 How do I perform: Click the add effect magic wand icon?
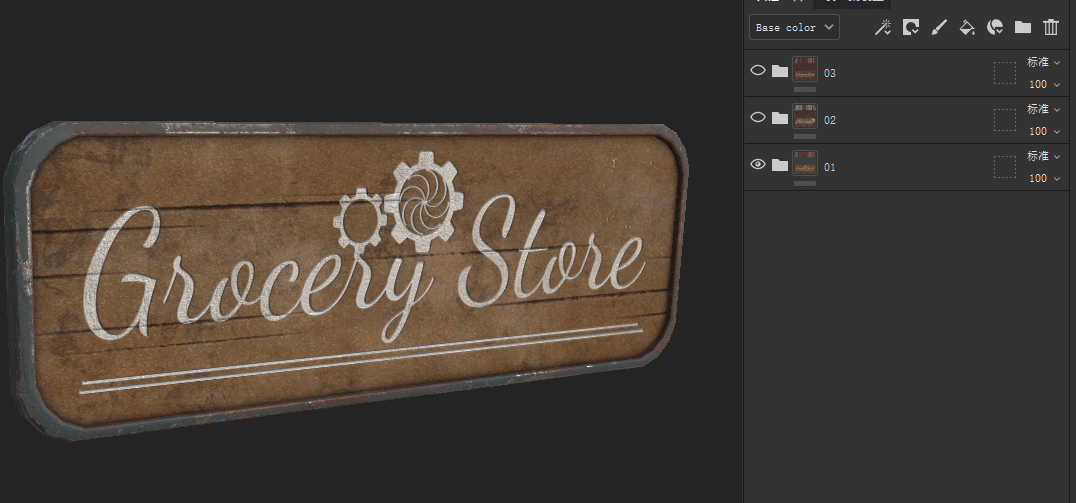pyautogui.click(x=882, y=28)
